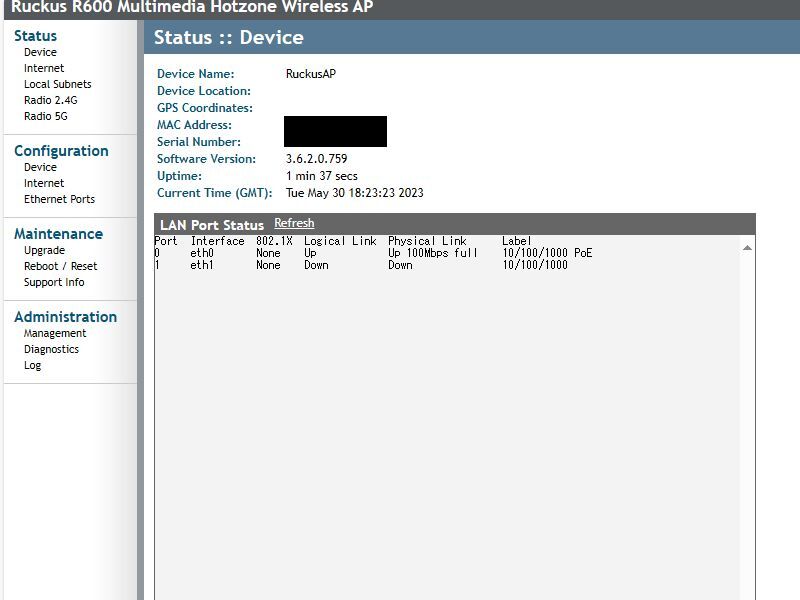Screen dimensions: 800x600
Task: Click the Ruckus R600 page title bar text
Action: pyautogui.click(x=192, y=7)
